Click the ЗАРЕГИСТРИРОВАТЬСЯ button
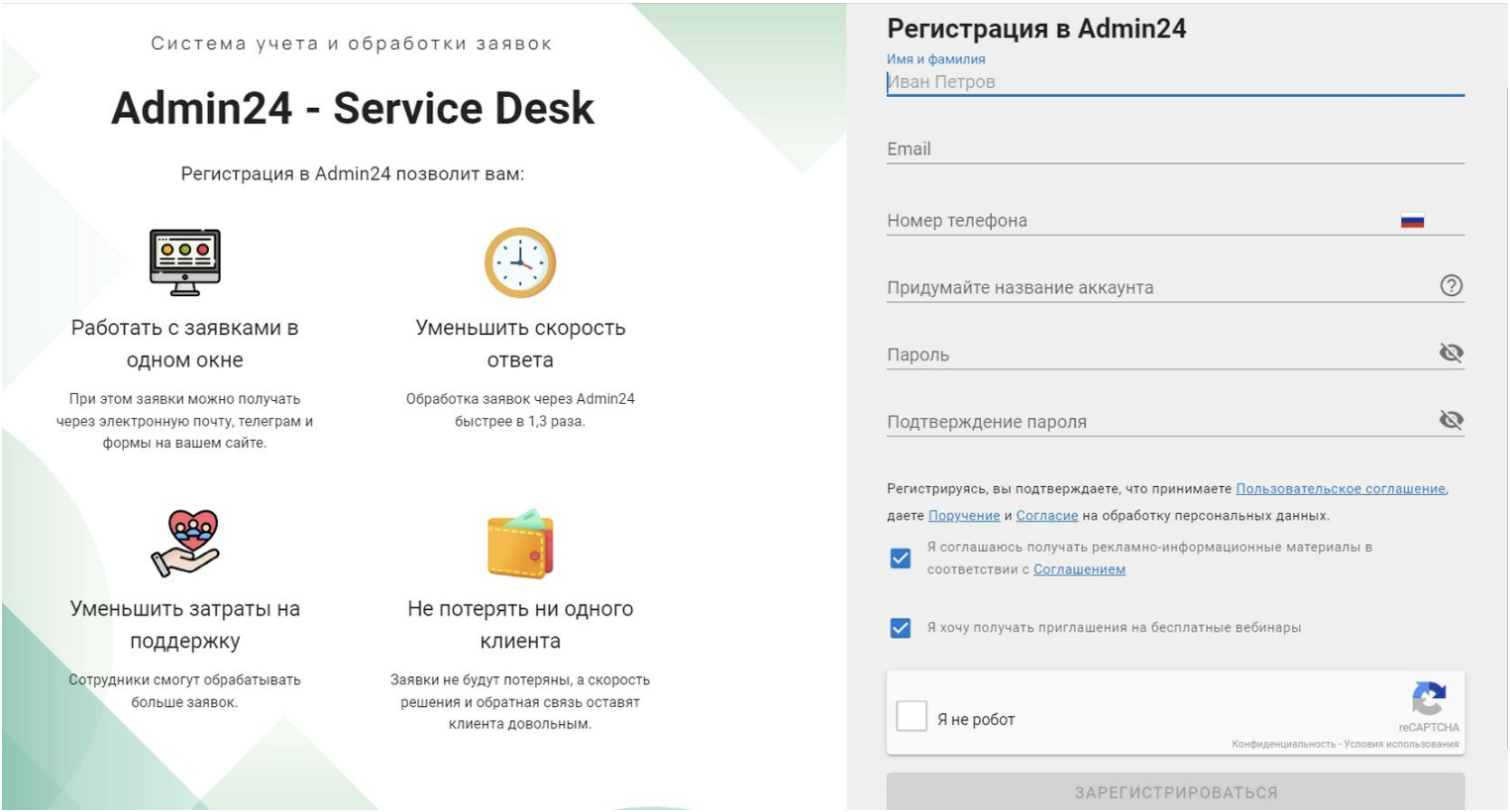The width and height of the screenshot is (1510, 812). tap(1175, 792)
